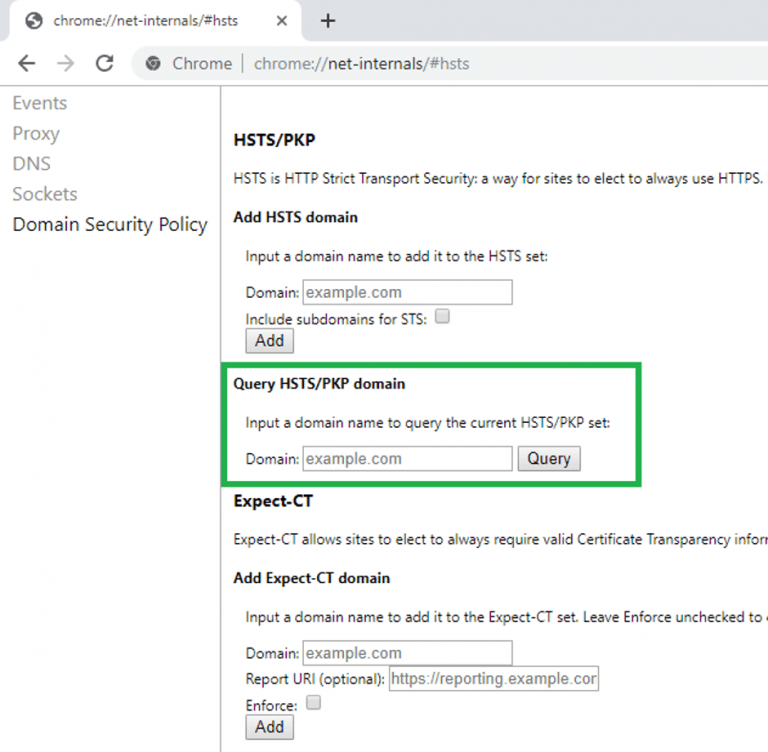Close the net-internals tab
Screen dimensions: 768x752
(x=285, y=21)
